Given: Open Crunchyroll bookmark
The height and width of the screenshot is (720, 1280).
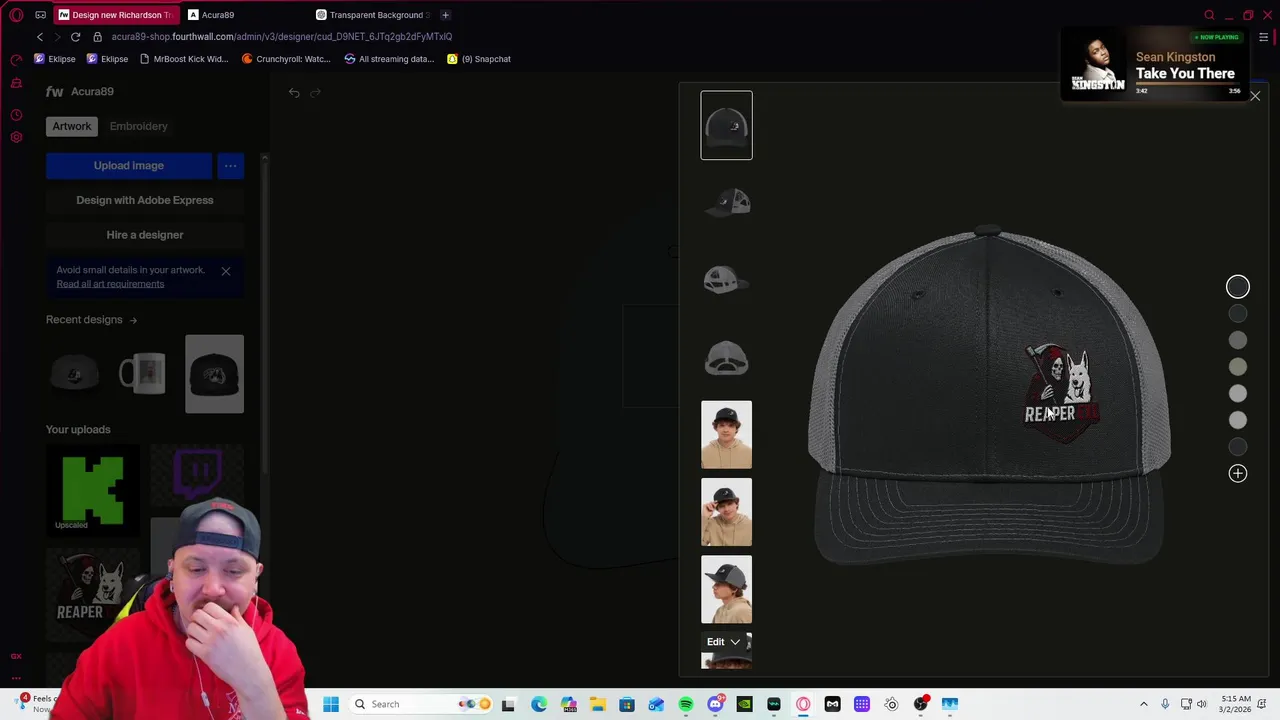Looking at the screenshot, I should [x=286, y=59].
